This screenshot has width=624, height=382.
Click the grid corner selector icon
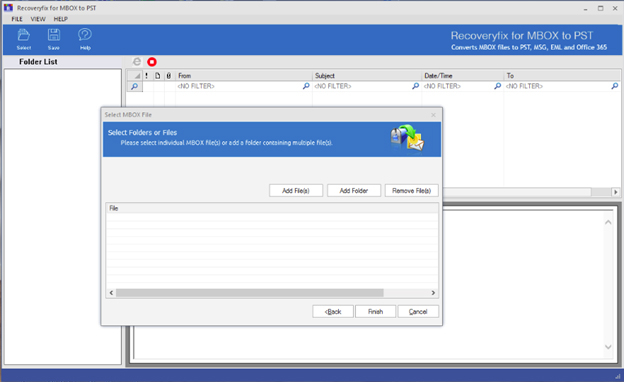tap(135, 76)
